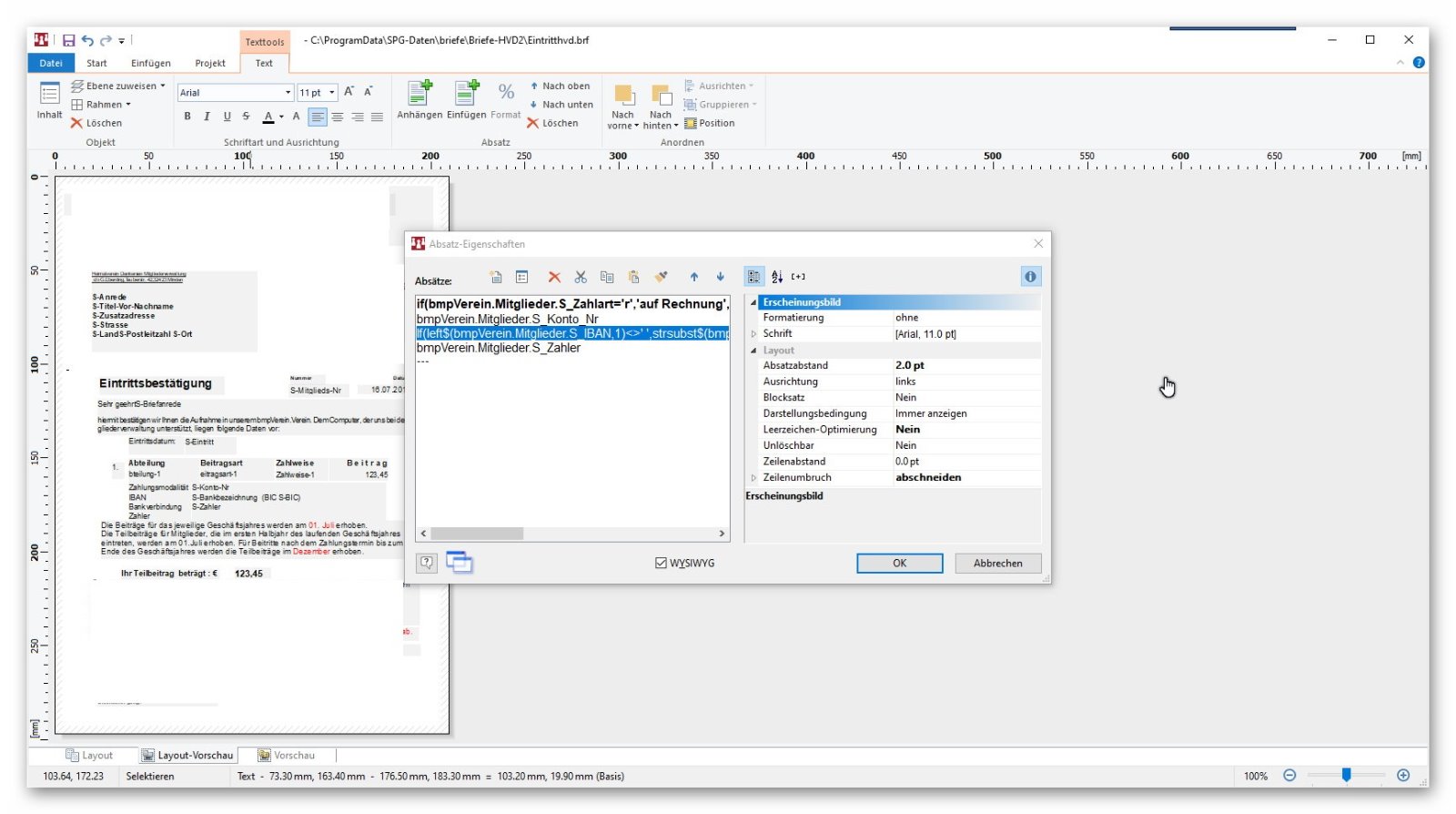Toggle bold formatting in ribbon

(187, 117)
